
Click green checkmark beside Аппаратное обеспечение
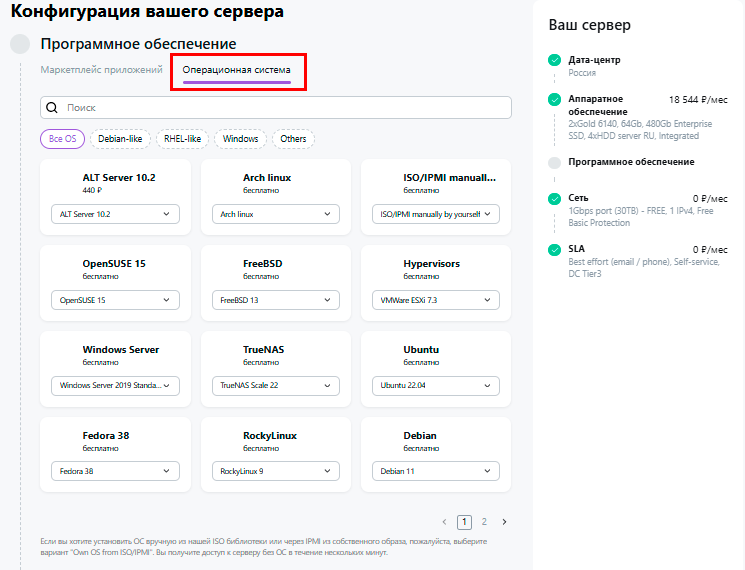coord(554,99)
